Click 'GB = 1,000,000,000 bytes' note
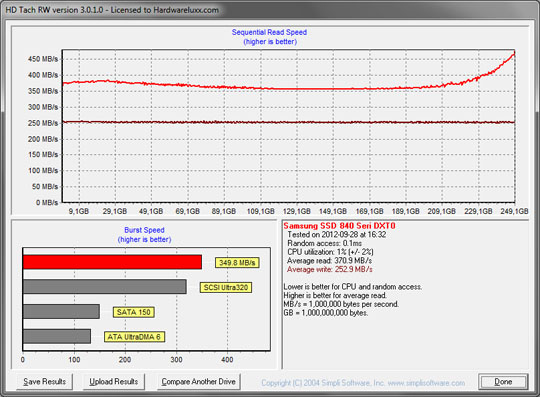540x397 pixels. tap(326, 313)
